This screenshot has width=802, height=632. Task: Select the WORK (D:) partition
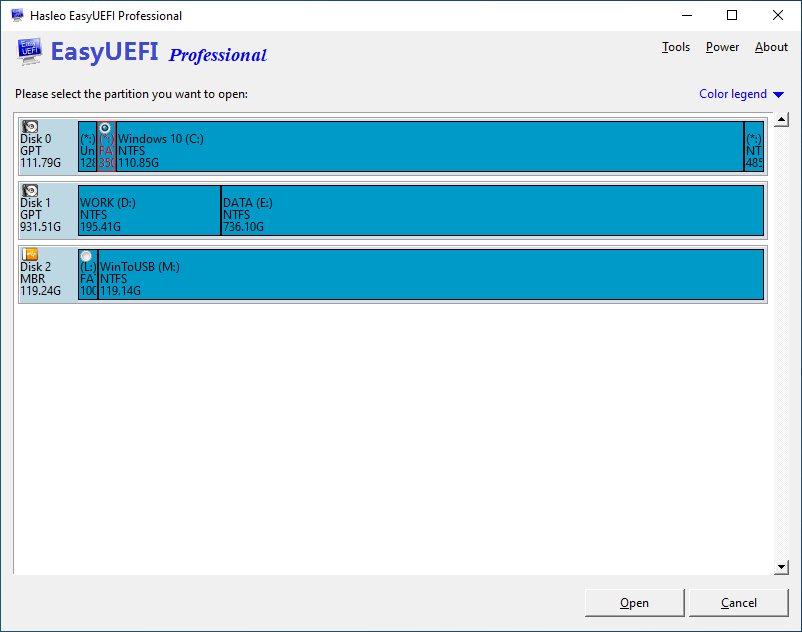[149, 210]
